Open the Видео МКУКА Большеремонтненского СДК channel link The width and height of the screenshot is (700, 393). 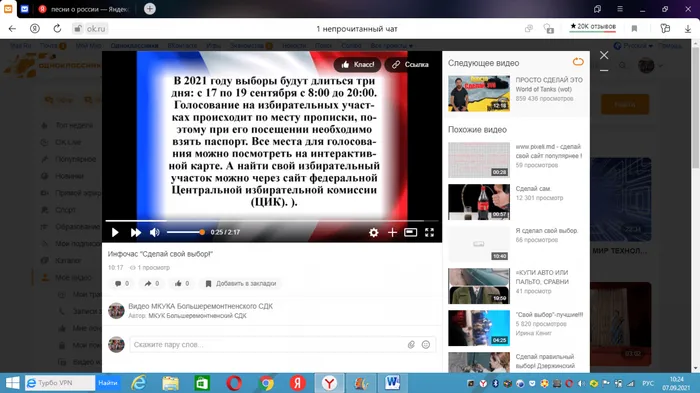point(200,306)
